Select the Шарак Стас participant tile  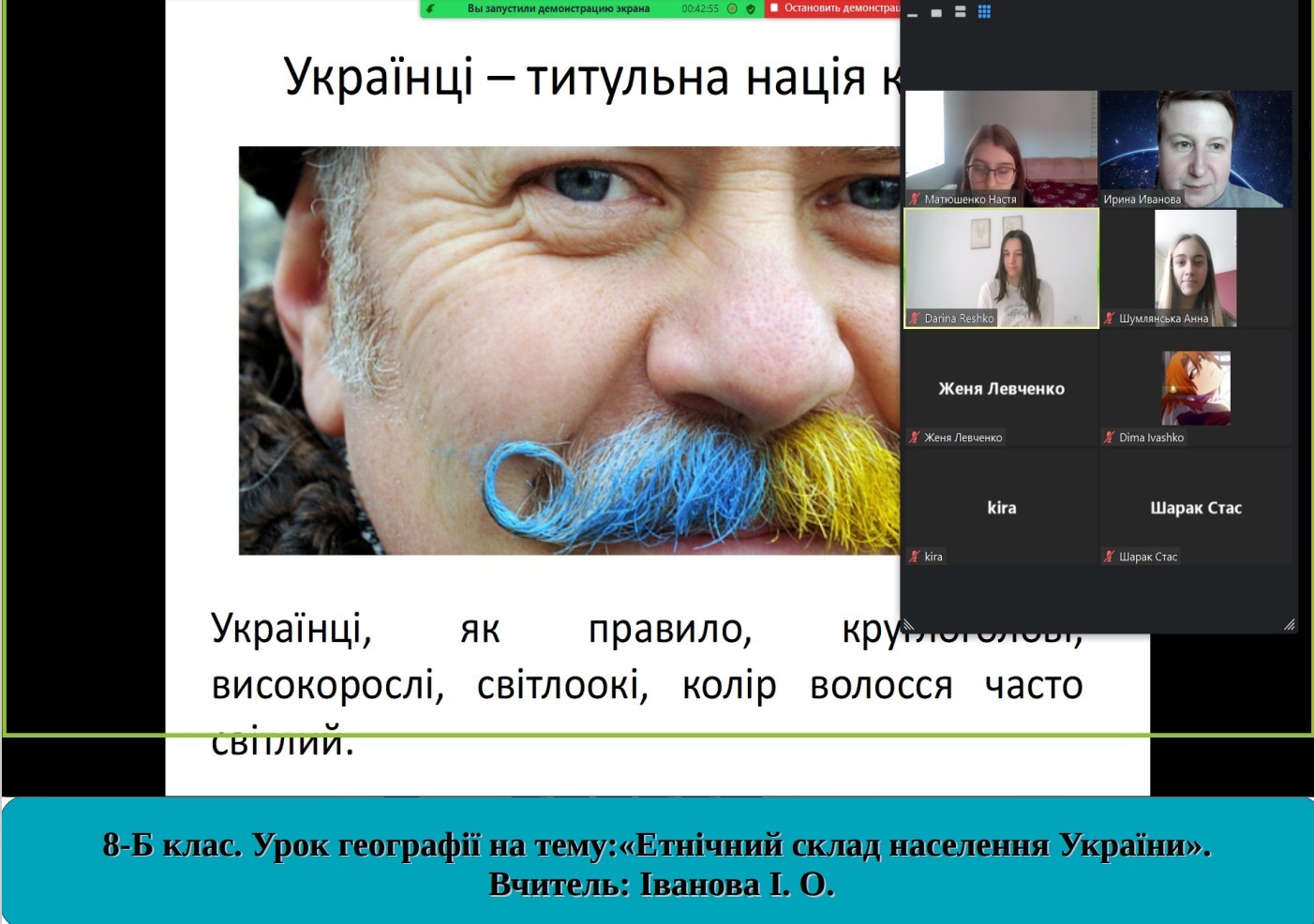click(x=1196, y=507)
